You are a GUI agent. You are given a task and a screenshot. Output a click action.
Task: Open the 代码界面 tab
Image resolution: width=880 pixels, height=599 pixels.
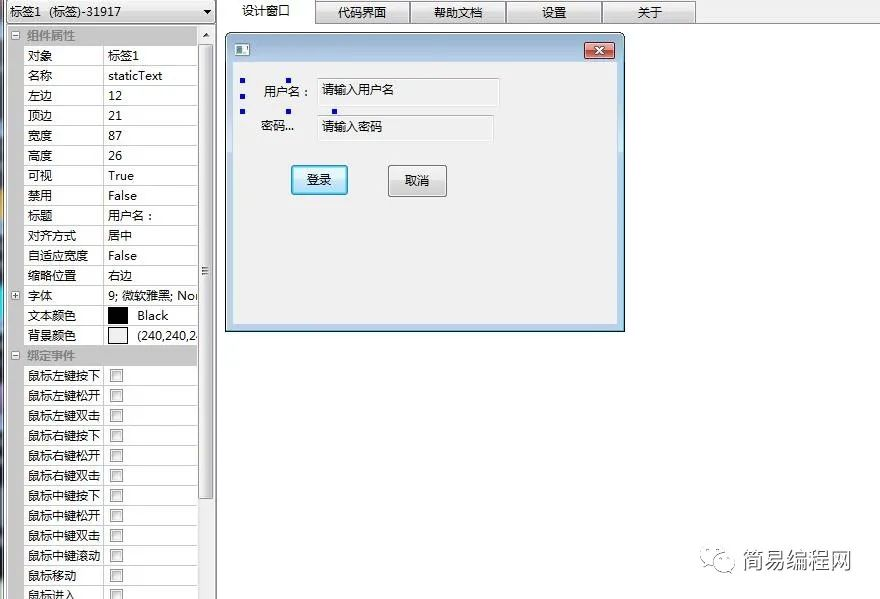click(362, 12)
